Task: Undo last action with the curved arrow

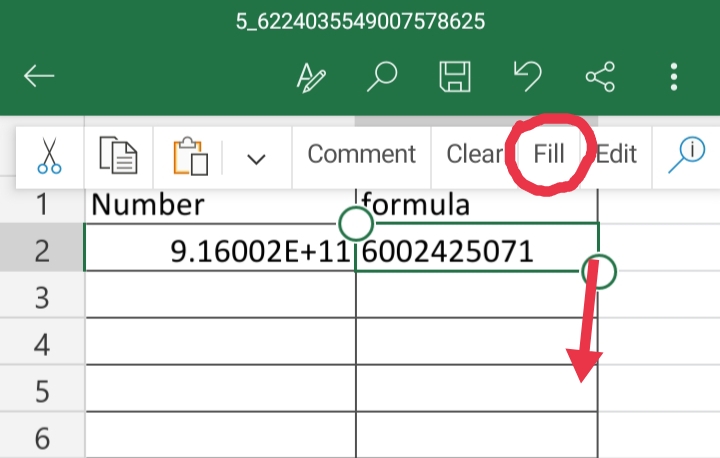Action: point(528,76)
